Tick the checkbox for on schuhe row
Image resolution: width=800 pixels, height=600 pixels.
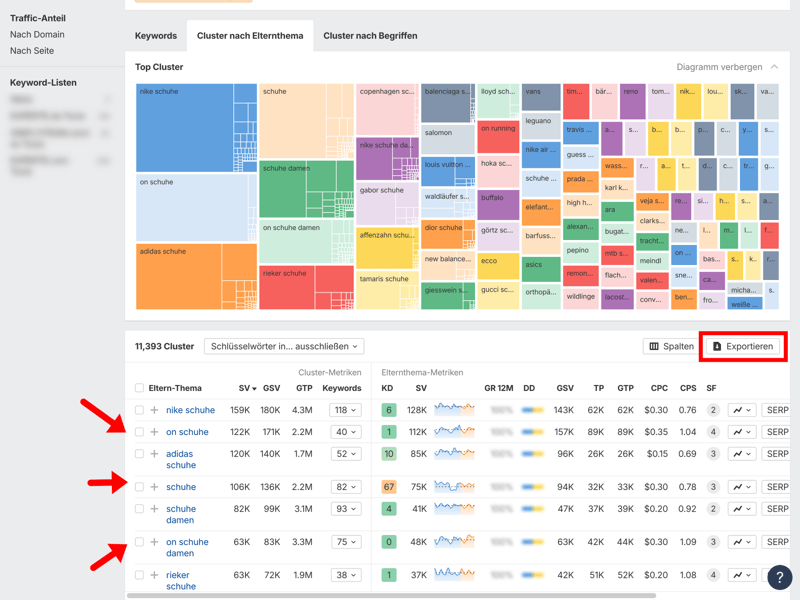pos(139,432)
